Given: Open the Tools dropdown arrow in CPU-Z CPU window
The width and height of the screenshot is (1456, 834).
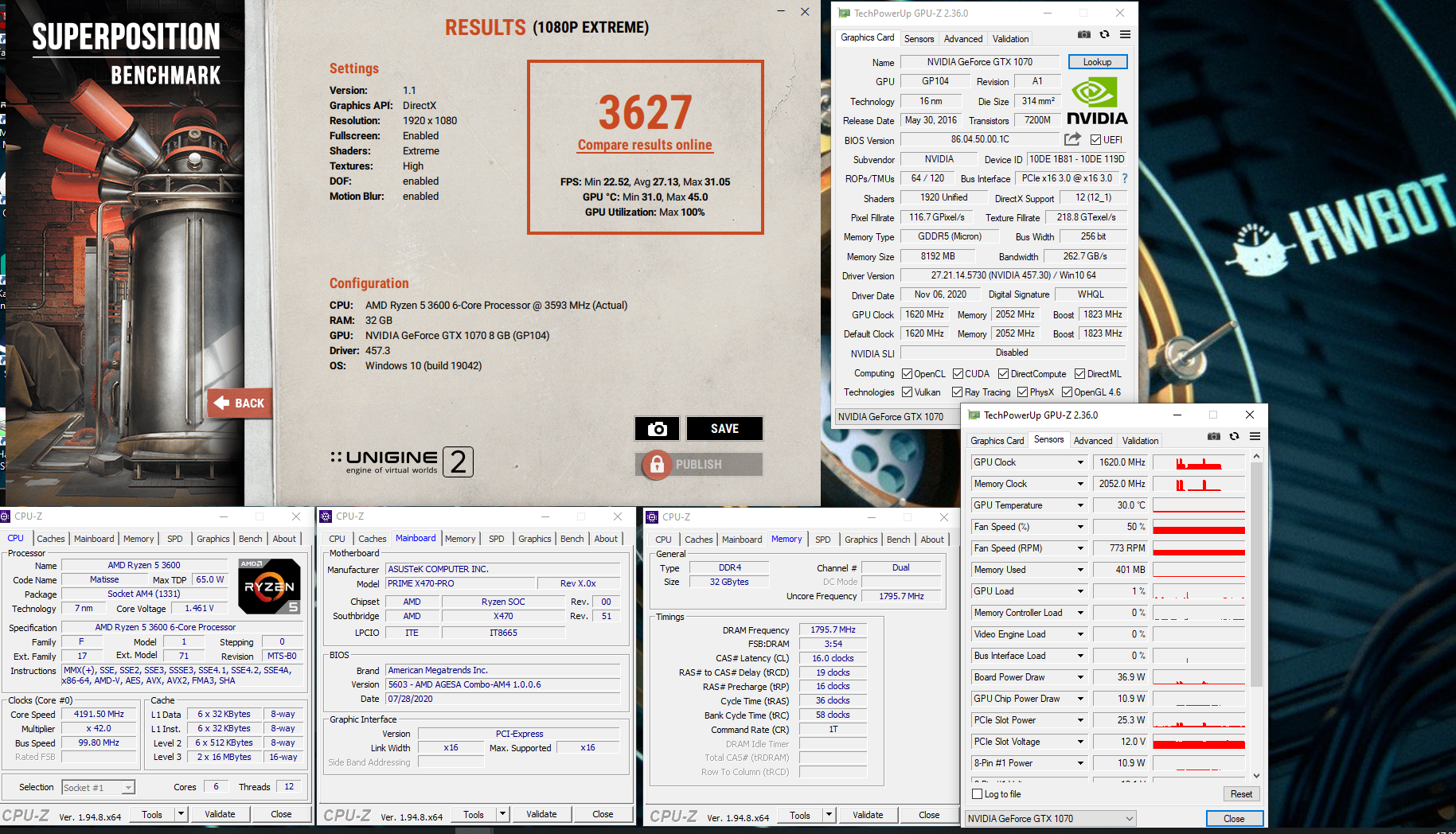Looking at the screenshot, I should [181, 814].
